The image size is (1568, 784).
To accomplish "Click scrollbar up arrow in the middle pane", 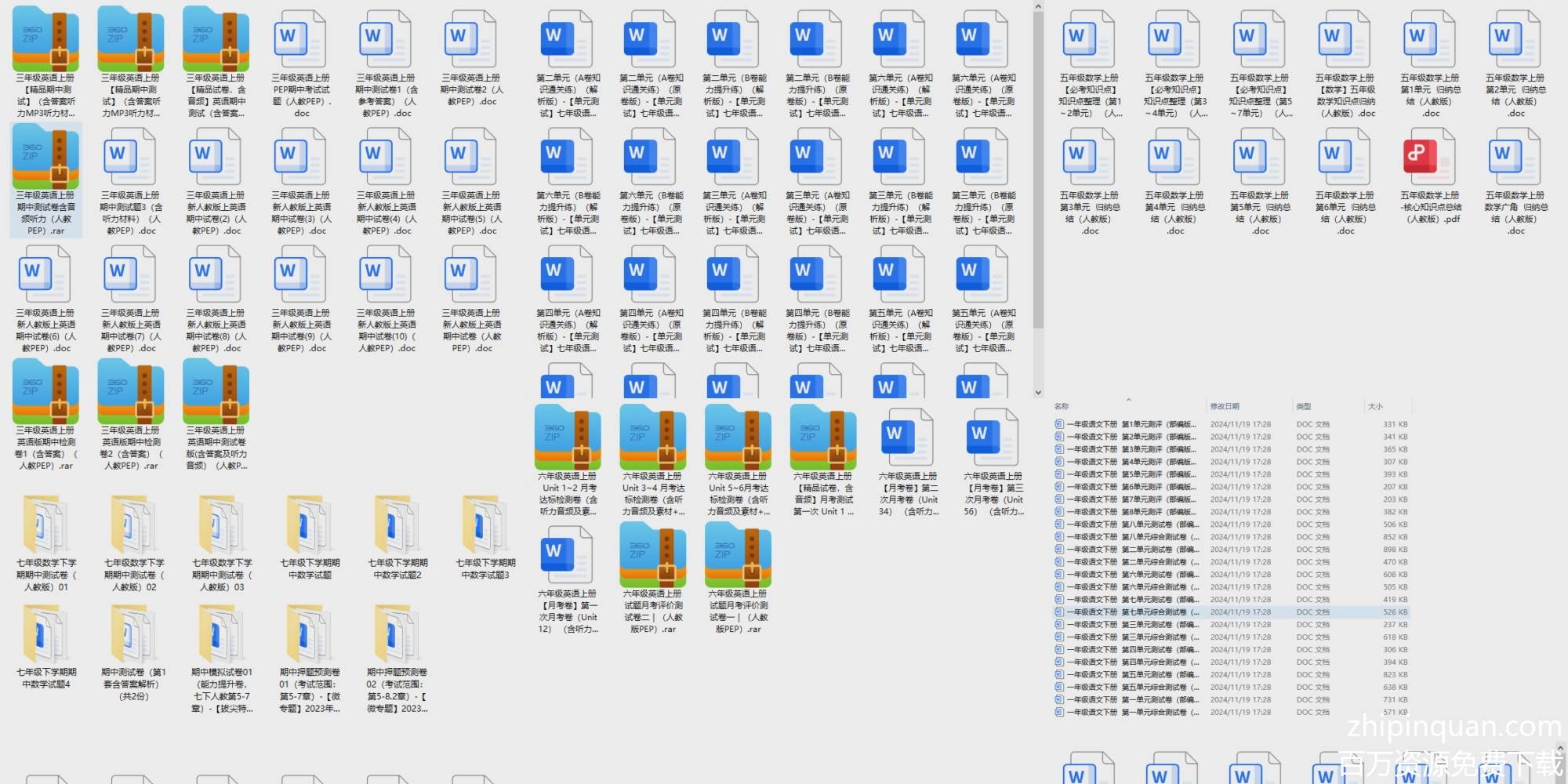I will [1038, 7].
